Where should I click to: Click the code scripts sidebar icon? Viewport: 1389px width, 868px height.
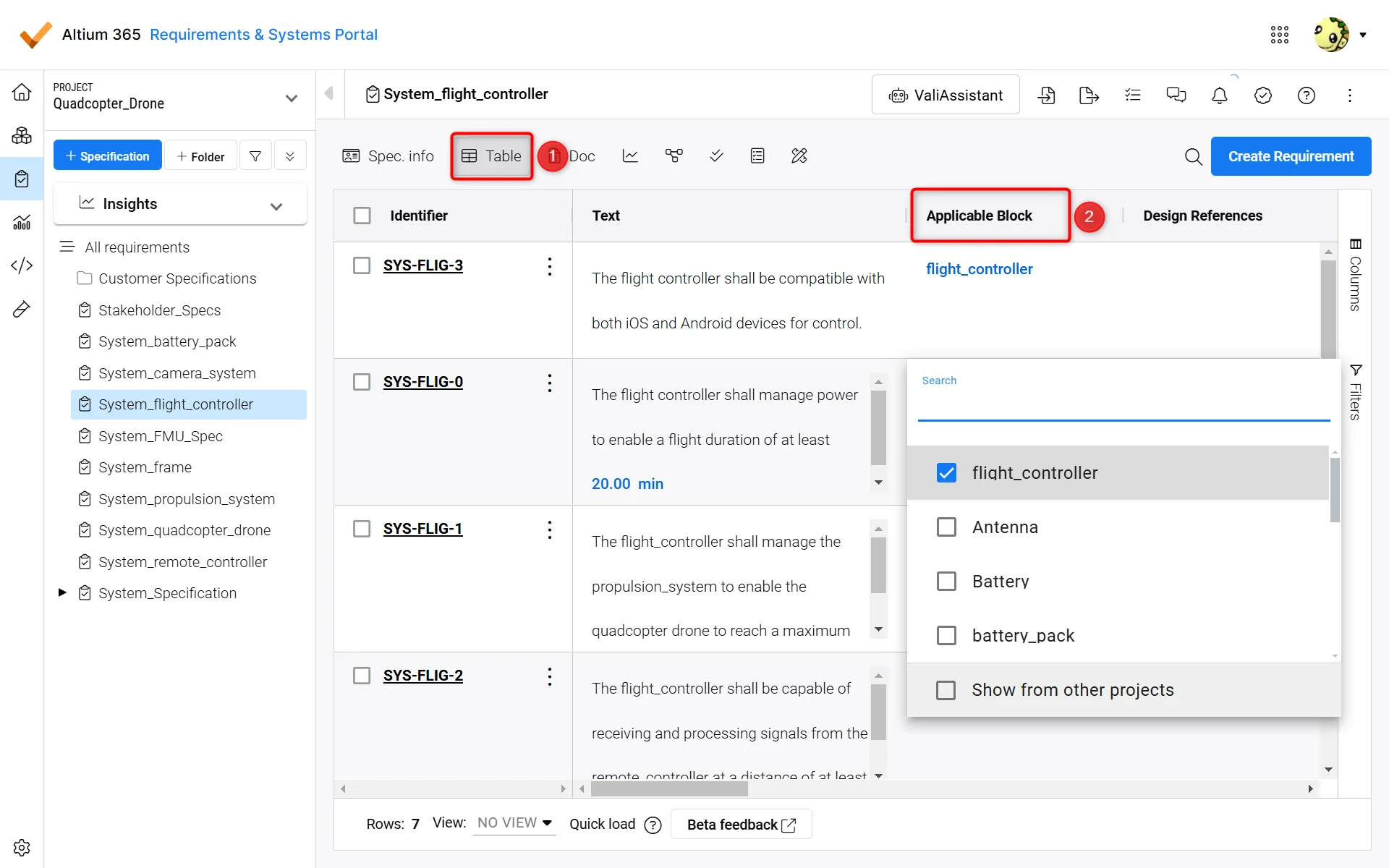(x=22, y=265)
